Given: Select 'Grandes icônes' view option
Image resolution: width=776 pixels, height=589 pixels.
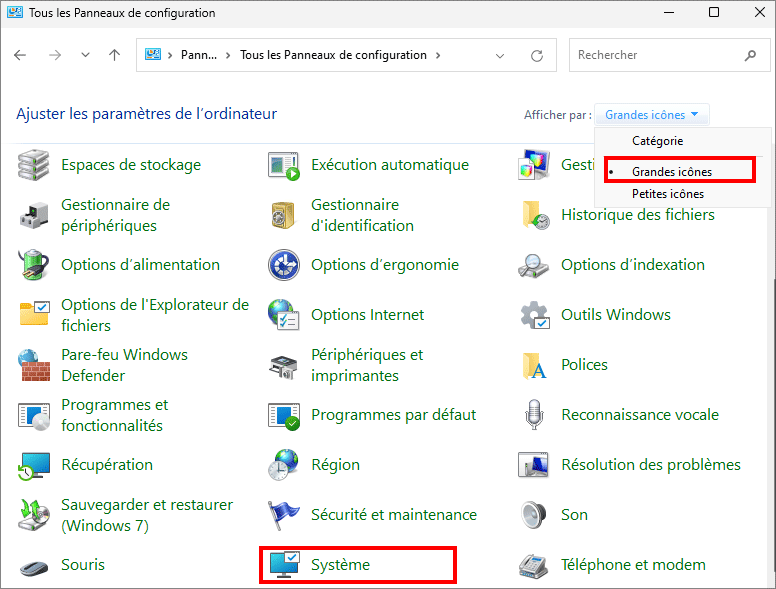Looking at the screenshot, I should 672,172.
